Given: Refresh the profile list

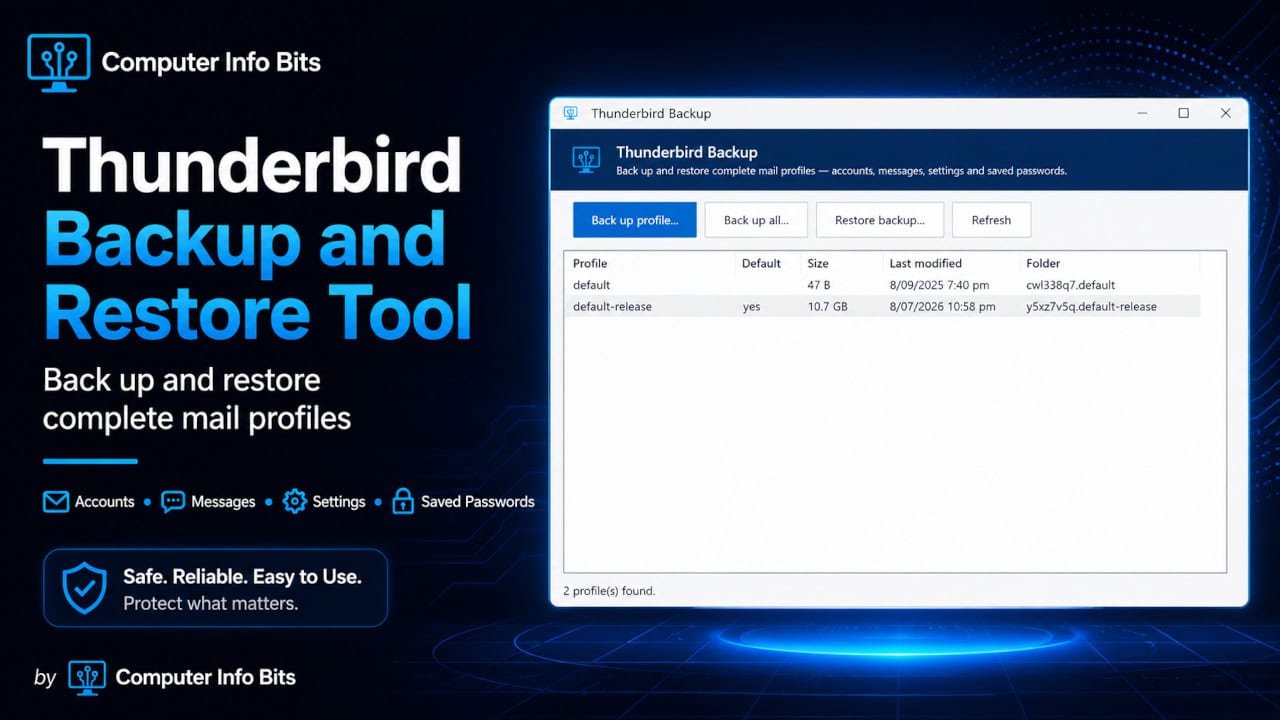Looking at the screenshot, I should 991,220.
